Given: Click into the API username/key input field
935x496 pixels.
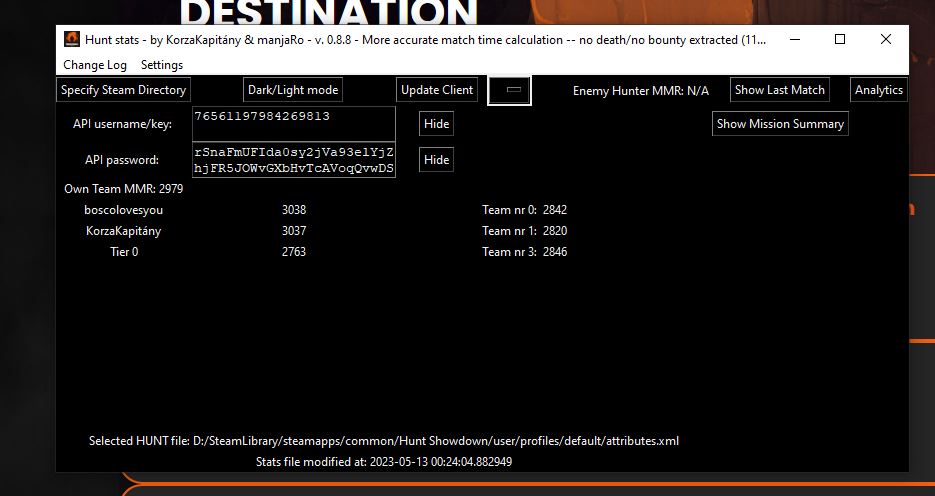Looking at the screenshot, I should [294, 124].
